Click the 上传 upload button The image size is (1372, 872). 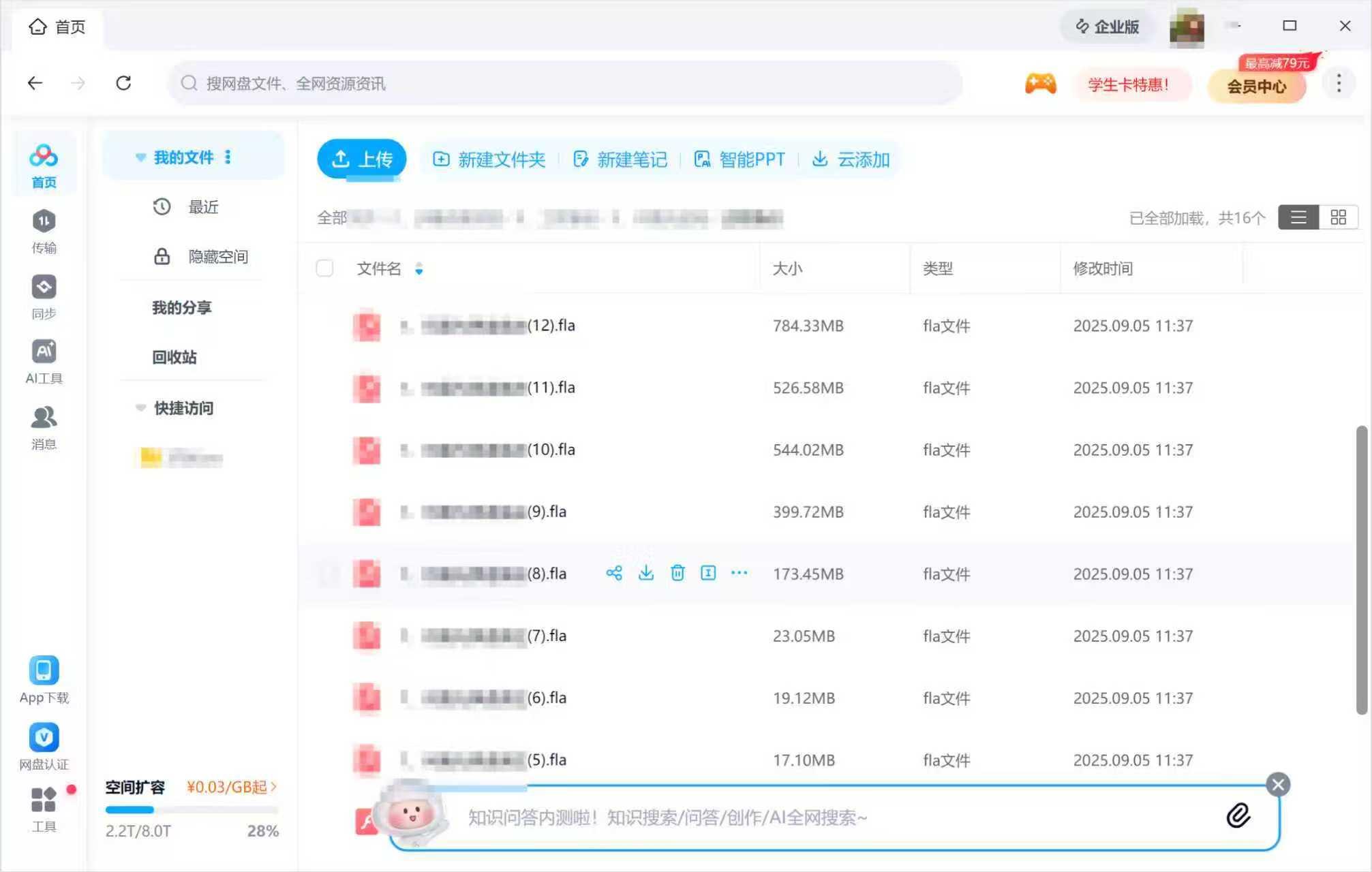pos(361,159)
